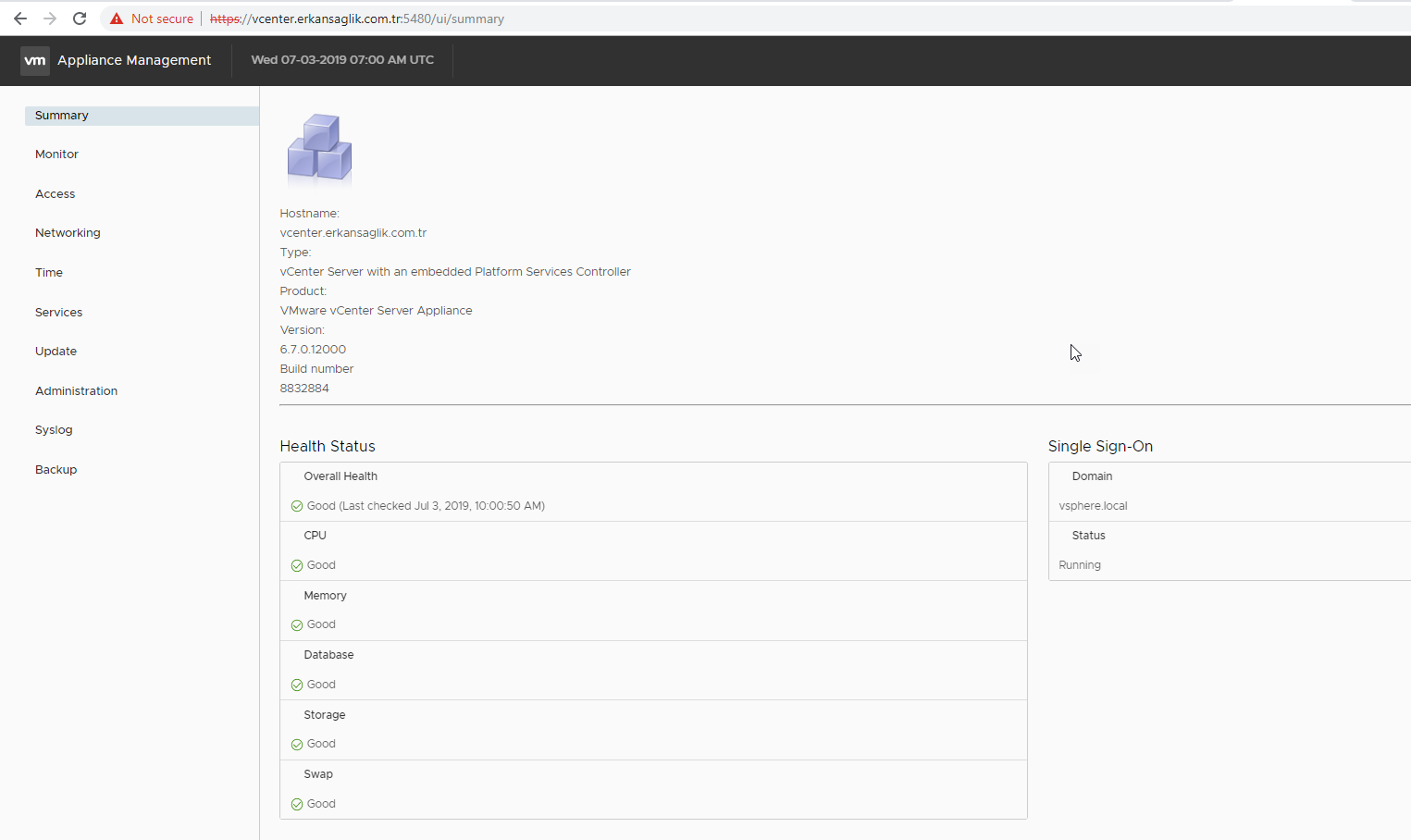Click the VMware vCenter Server Appliance text
Viewport: 1411px width, 840px height.
376,311
